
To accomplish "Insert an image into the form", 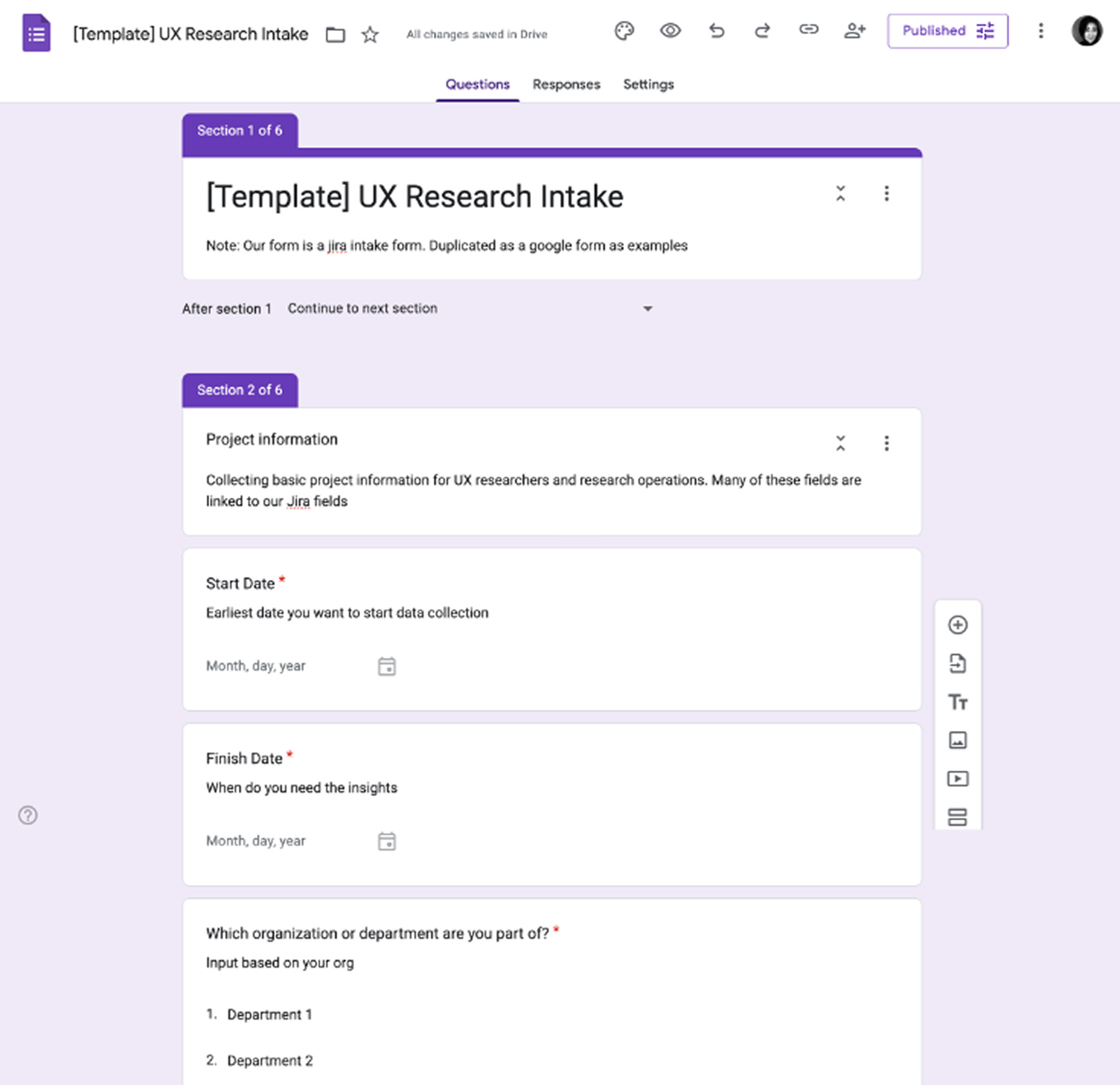I will pyautogui.click(x=959, y=740).
